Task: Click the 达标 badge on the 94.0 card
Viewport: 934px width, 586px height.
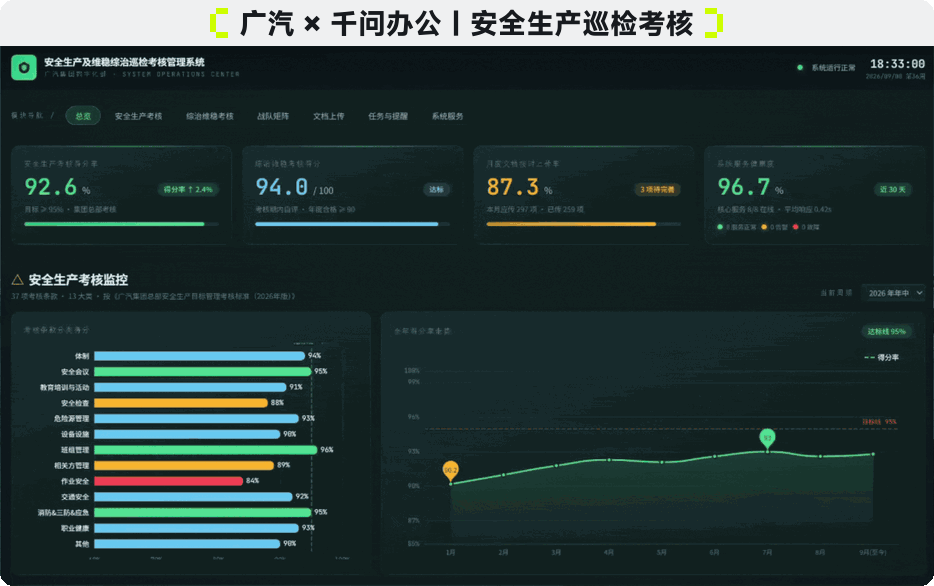Action: [x=437, y=189]
